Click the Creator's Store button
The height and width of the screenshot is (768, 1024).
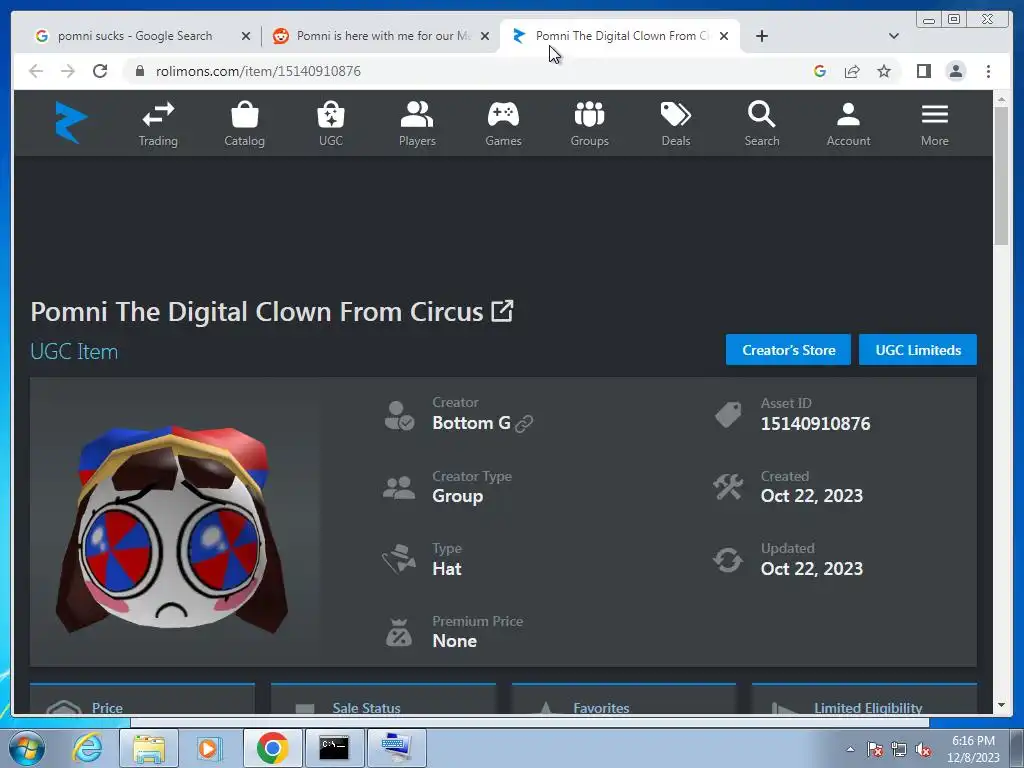point(788,350)
